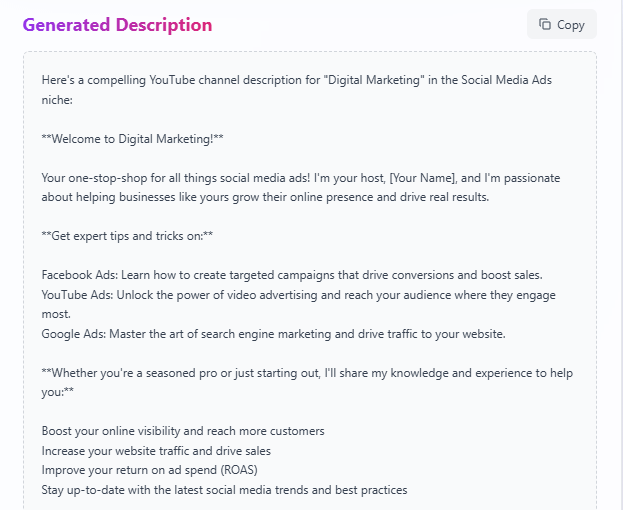Click the "niche:" line of text

point(58,99)
